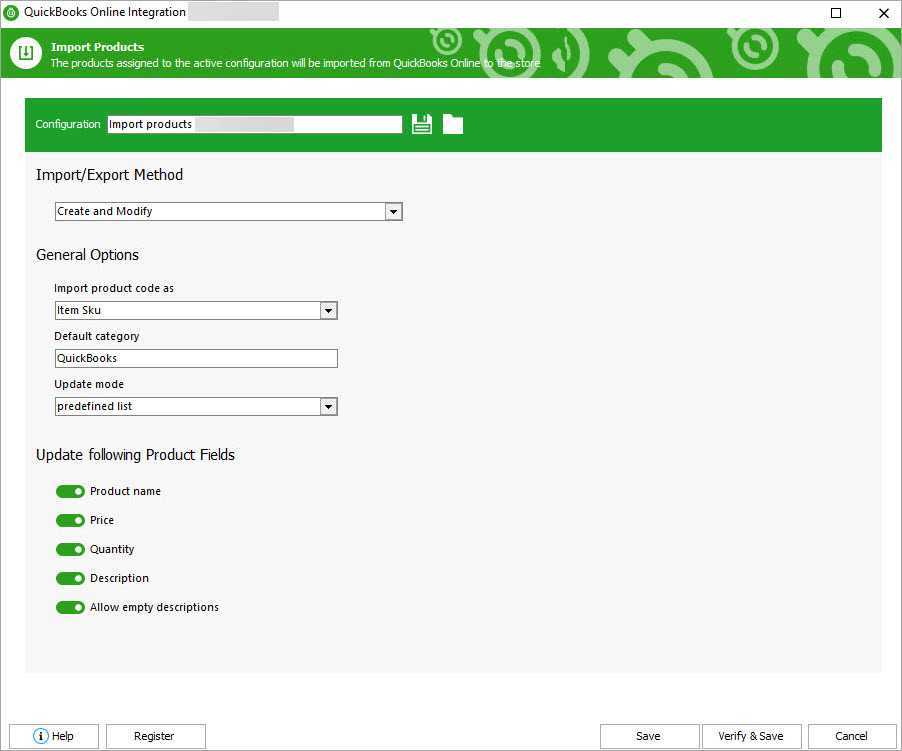Viewport: 902px width, 751px height.
Task: Switch off the Description toggle
Action: (70, 578)
